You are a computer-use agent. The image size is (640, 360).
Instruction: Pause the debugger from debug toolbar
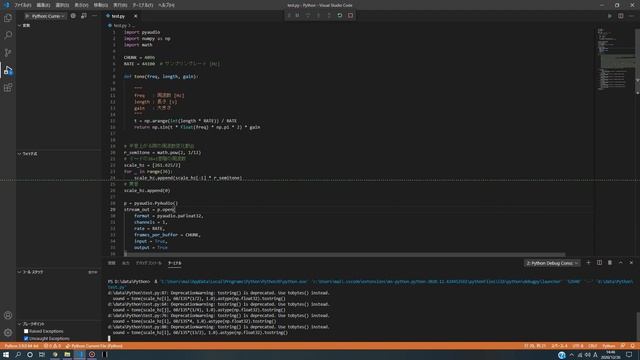click(x=297, y=16)
